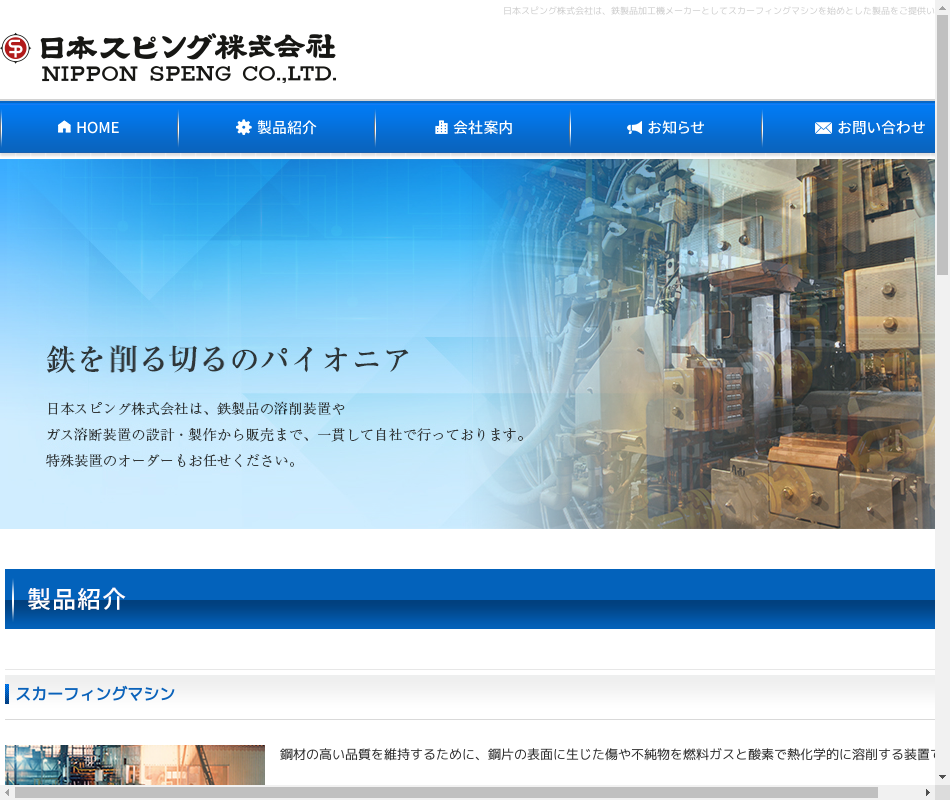Click the scroll up arrow
This screenshot has height=800, width=950.
pos(942,8)
